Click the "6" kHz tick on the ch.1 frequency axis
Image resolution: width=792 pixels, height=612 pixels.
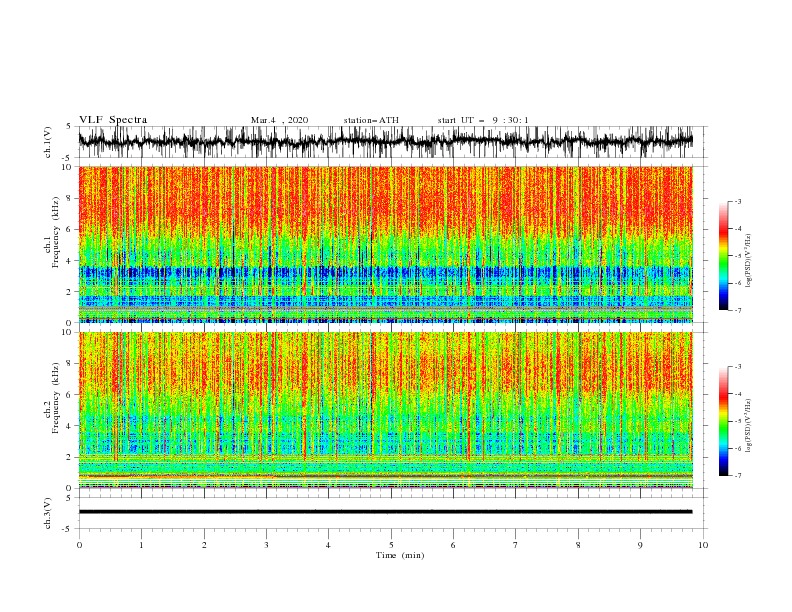pyautogui.click(x=69, y=229)
